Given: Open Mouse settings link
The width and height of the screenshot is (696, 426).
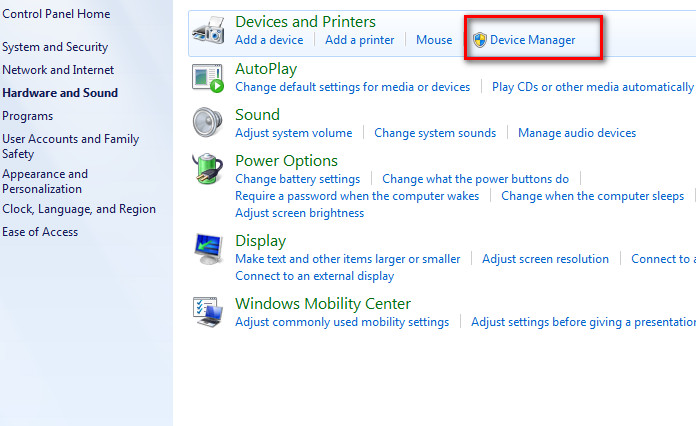Looking at the screenshot, I should 434,40.
